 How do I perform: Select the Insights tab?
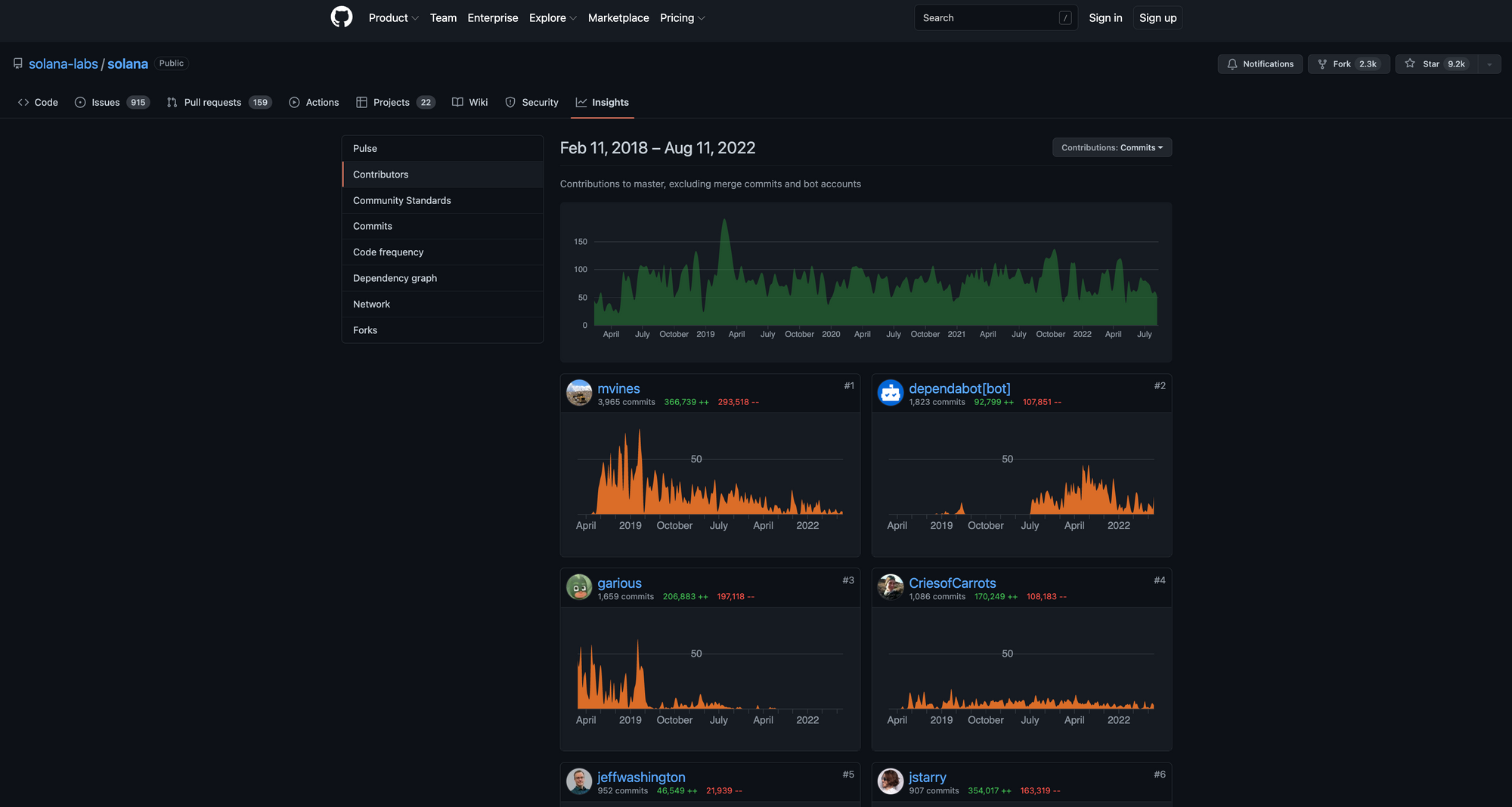[602, 102]
